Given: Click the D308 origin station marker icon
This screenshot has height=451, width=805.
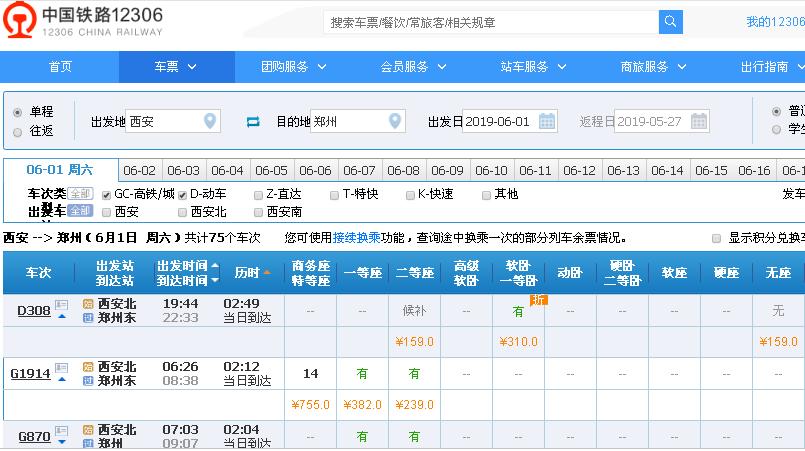Looking at the screenshot, I should pyautogui.click(x=88, y=304).
